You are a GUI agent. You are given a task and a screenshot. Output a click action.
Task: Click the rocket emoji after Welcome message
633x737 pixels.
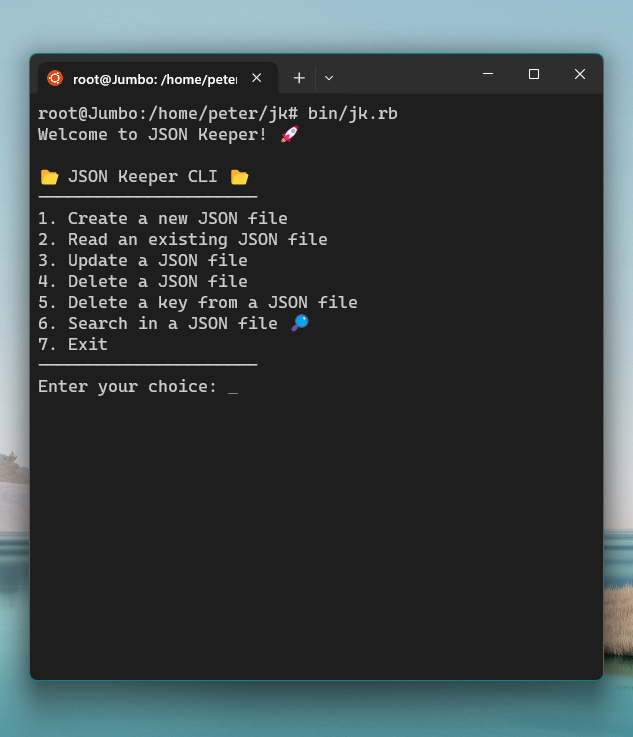pyautogui.click(x=289, y=134)
